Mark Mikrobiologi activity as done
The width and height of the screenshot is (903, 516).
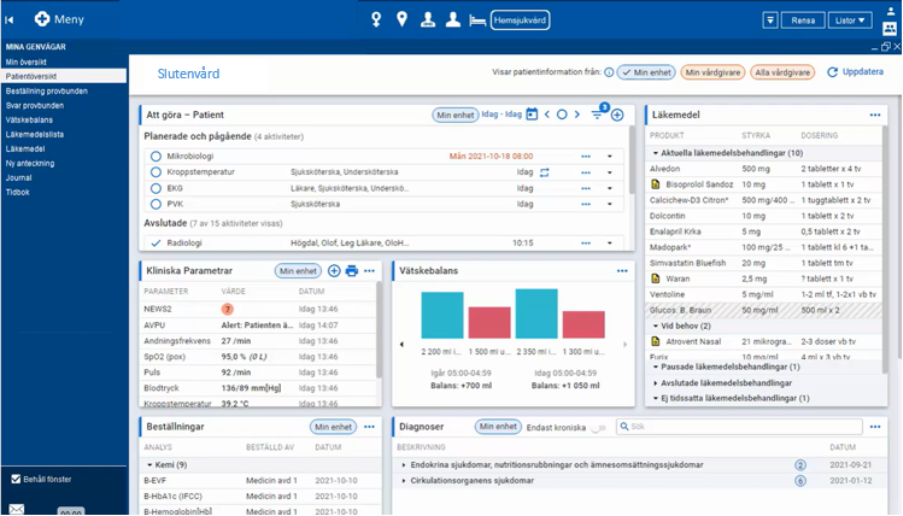click(x=155, y=156)
